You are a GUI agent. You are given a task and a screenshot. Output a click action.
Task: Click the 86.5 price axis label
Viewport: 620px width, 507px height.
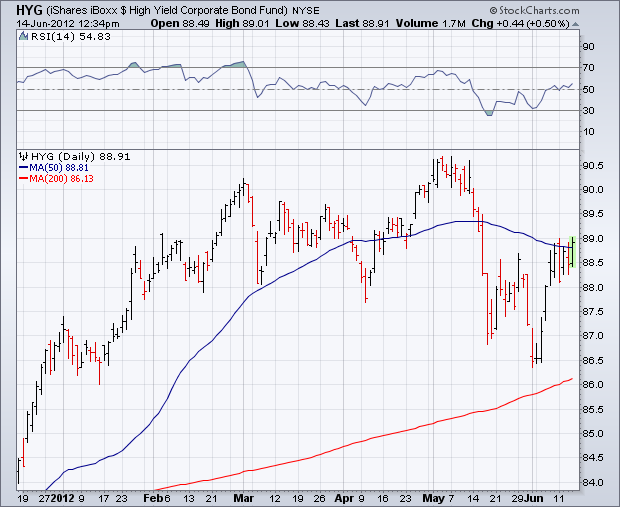(593, 361)
